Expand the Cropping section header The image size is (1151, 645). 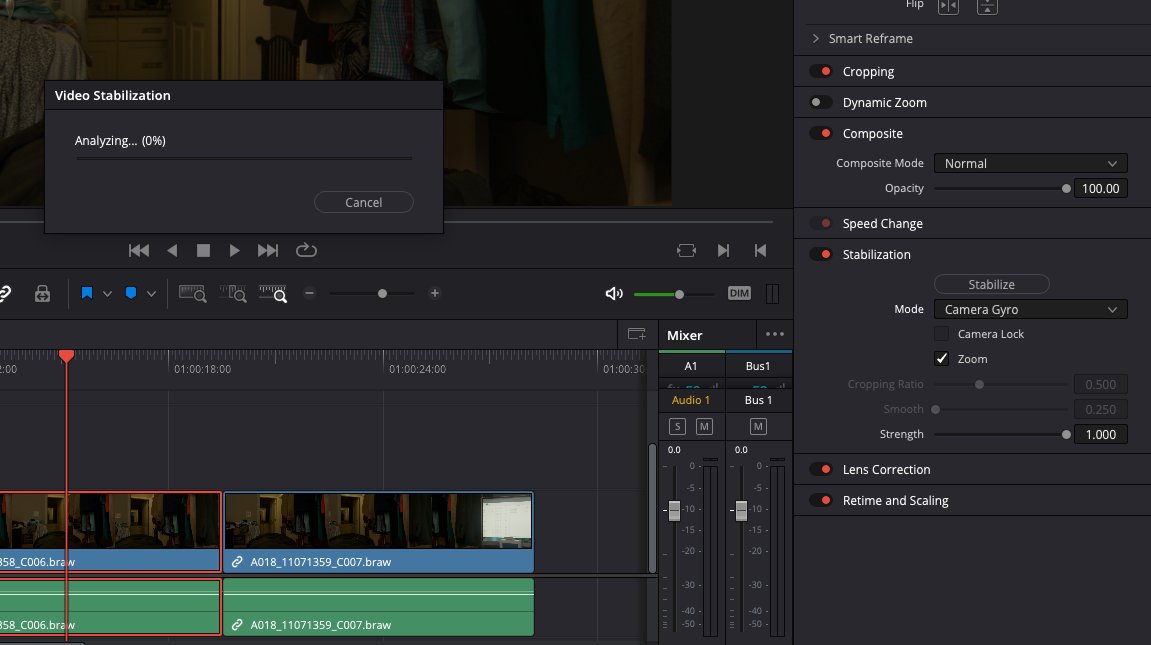tap(868, 71)
